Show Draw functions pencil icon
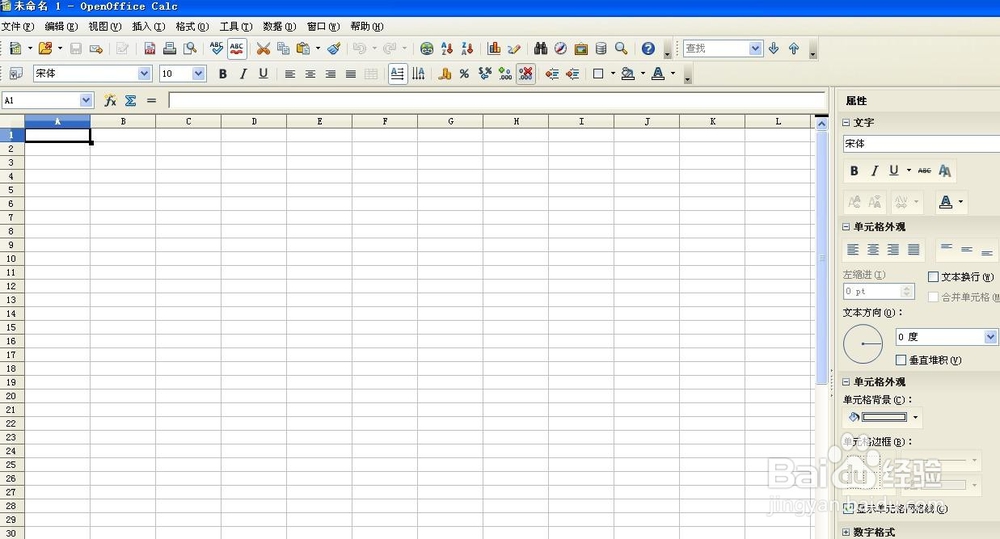 (x=514, y=48)
